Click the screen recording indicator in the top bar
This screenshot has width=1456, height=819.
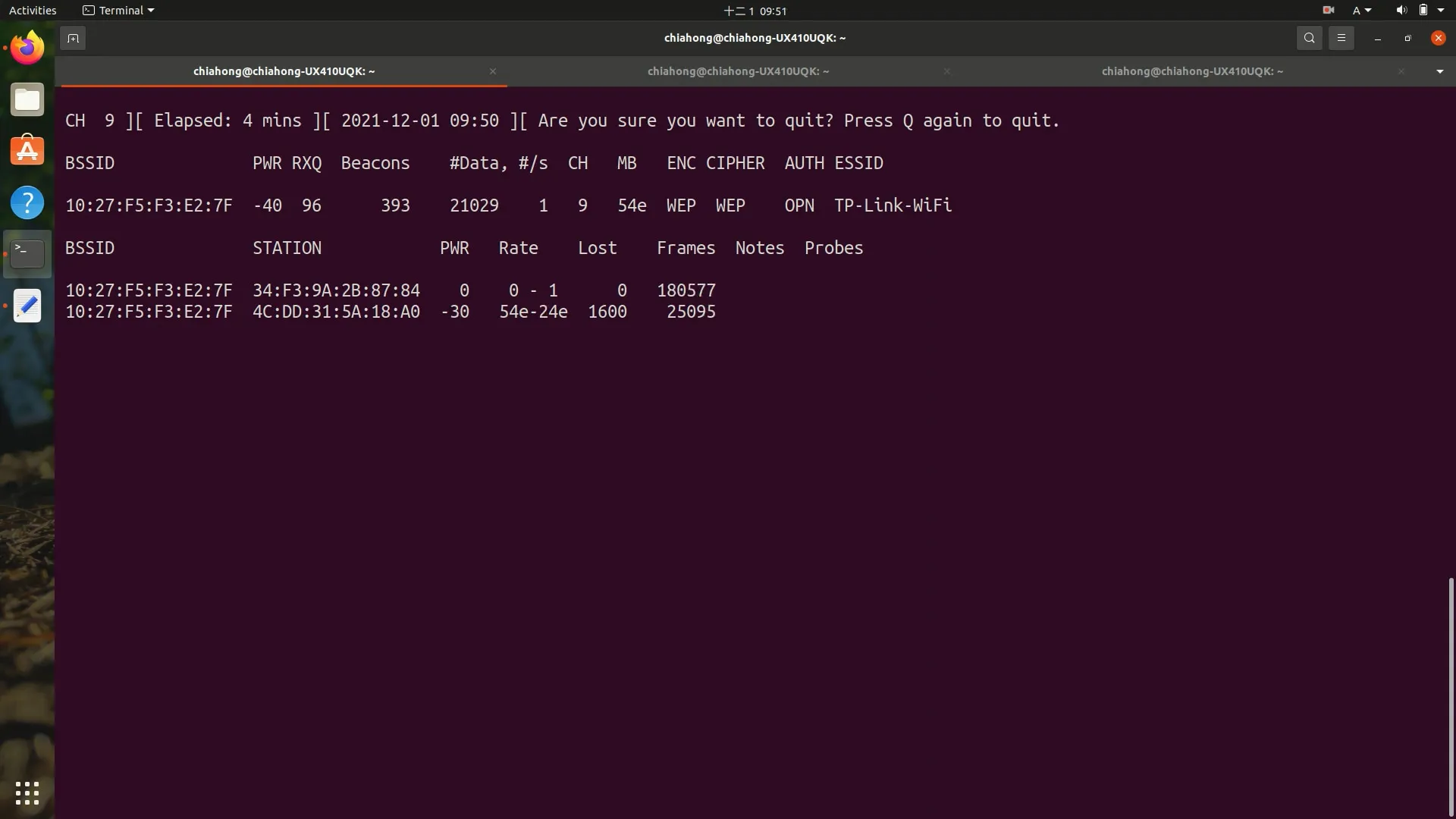click(x=1328, y=10)
